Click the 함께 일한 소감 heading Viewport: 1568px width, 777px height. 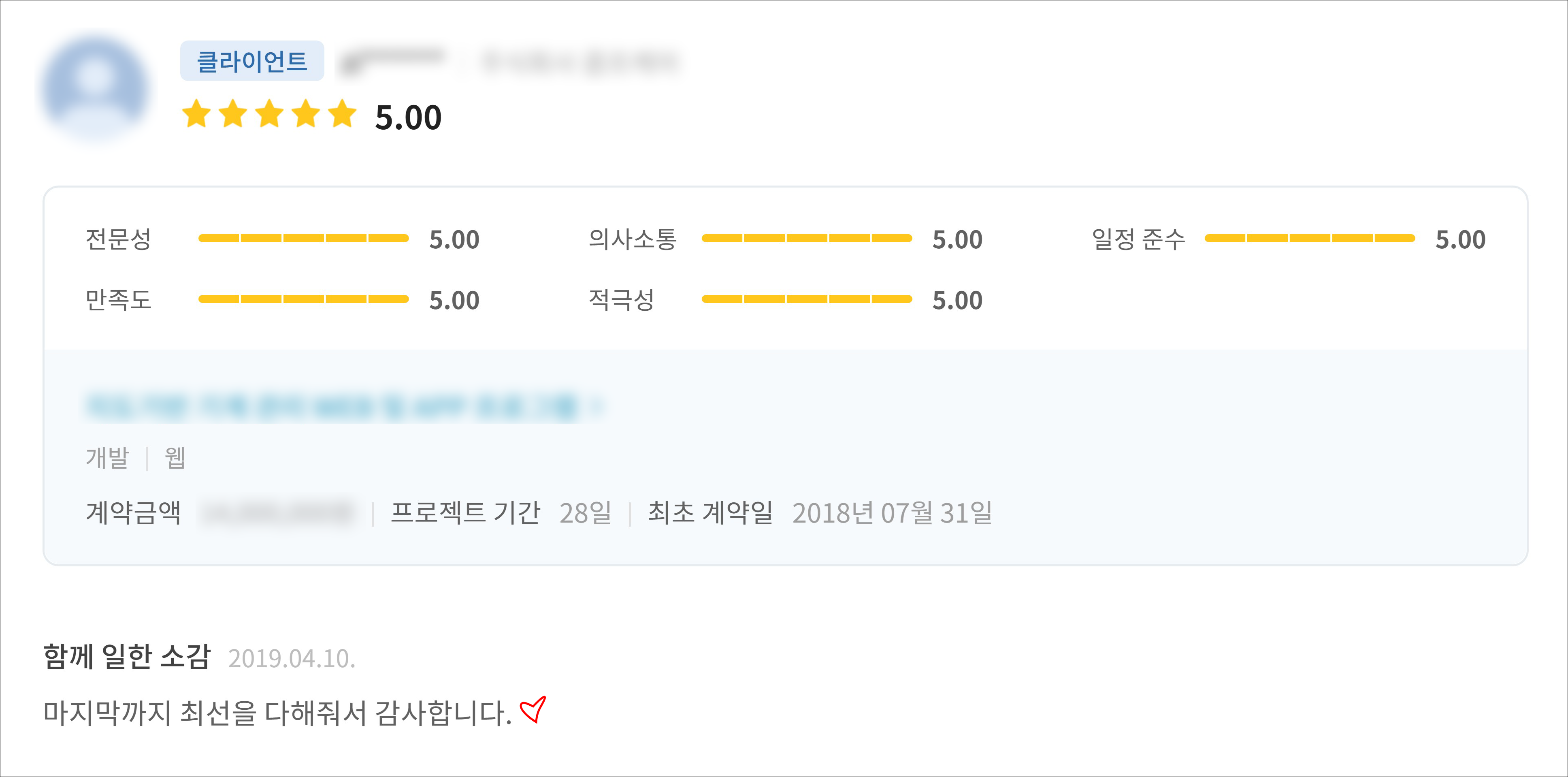(127, 656)
